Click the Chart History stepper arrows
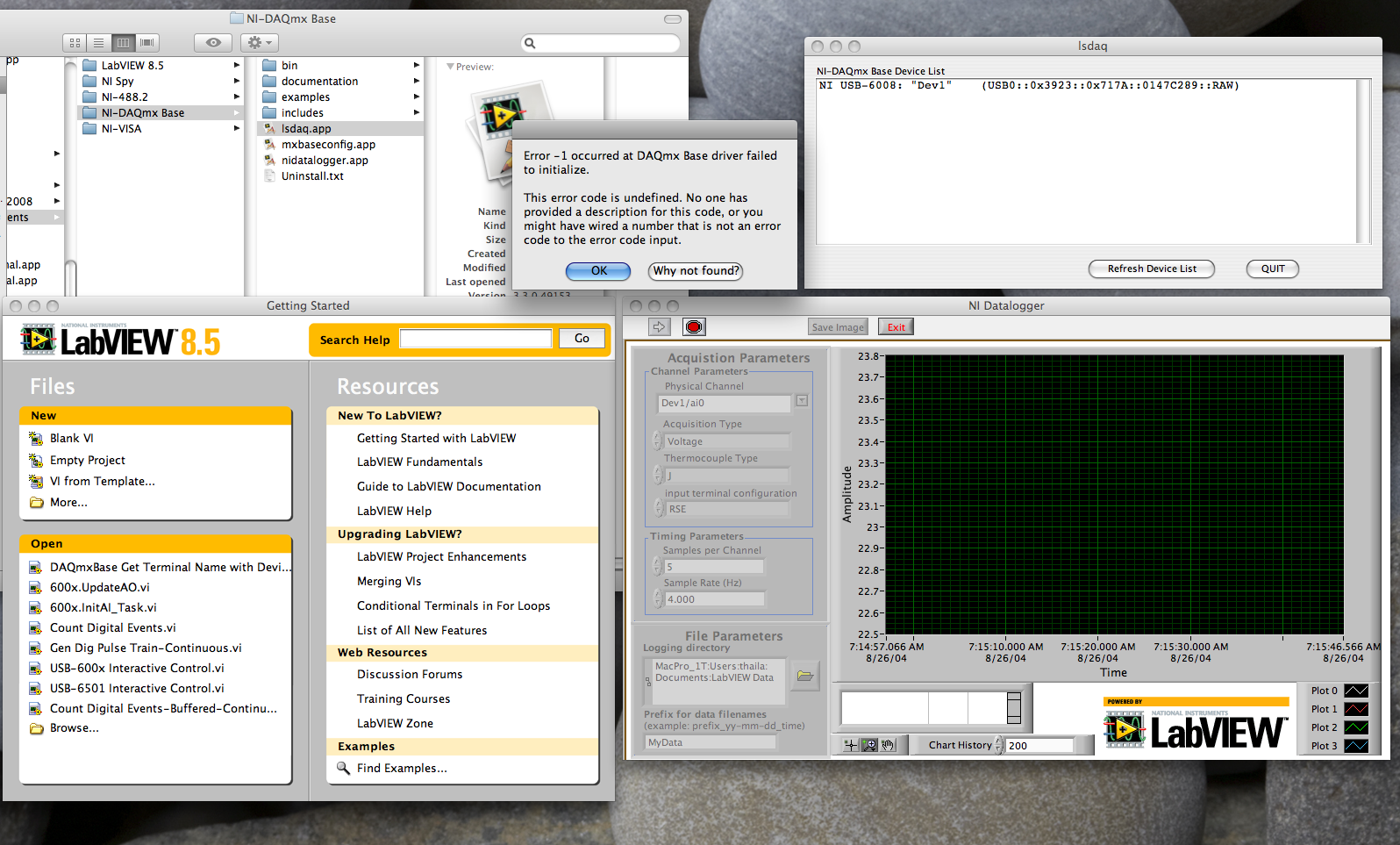Screen dimensions: 1400x845 click(999, 745)
